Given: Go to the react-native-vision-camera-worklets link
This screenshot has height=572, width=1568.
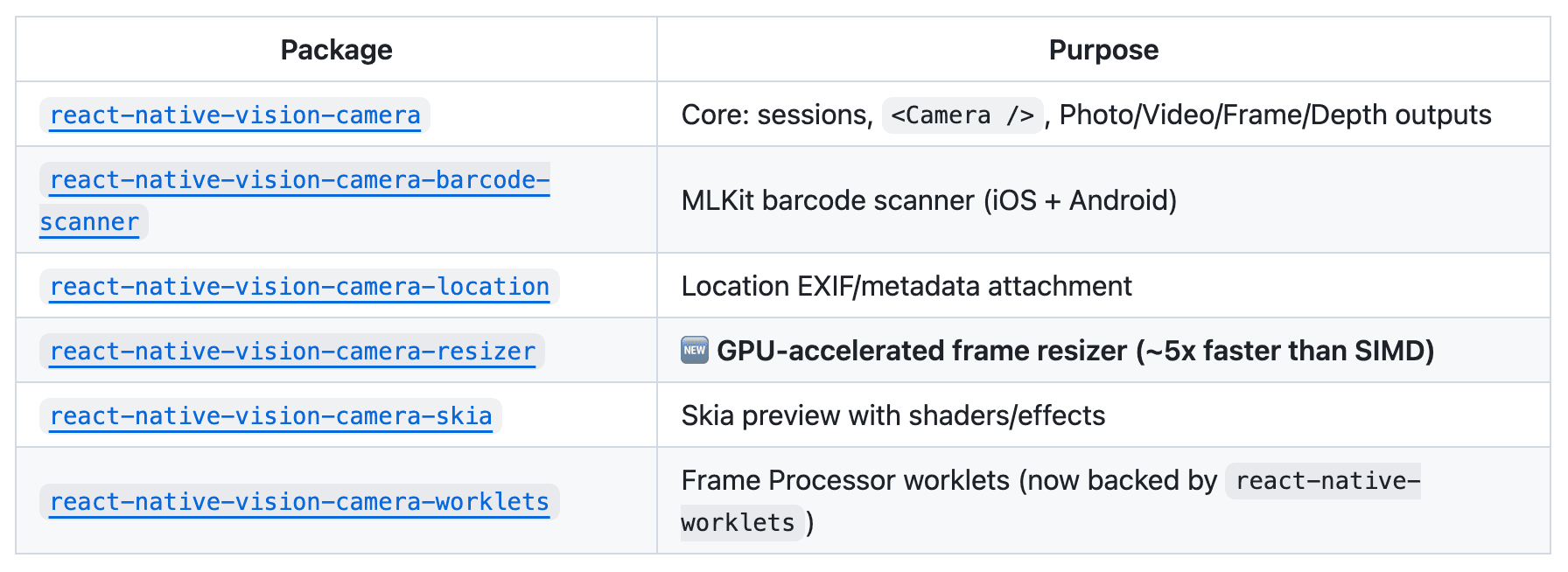Looking at the screenshot, I should point(299,502).
